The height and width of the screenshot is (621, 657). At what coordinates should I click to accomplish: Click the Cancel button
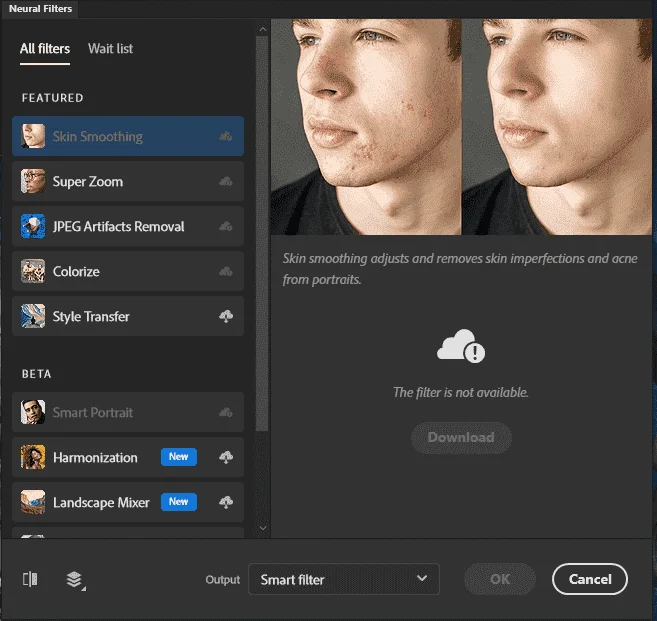tap(590, 579)
